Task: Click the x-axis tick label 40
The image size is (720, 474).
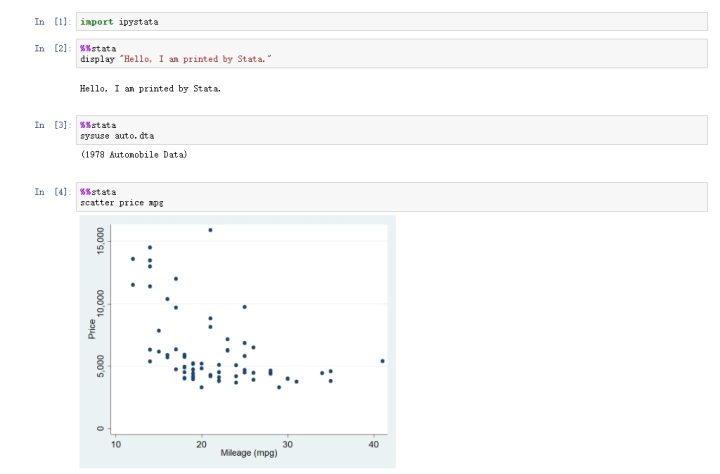Action: pyautogui.click(x=374, y=444)
